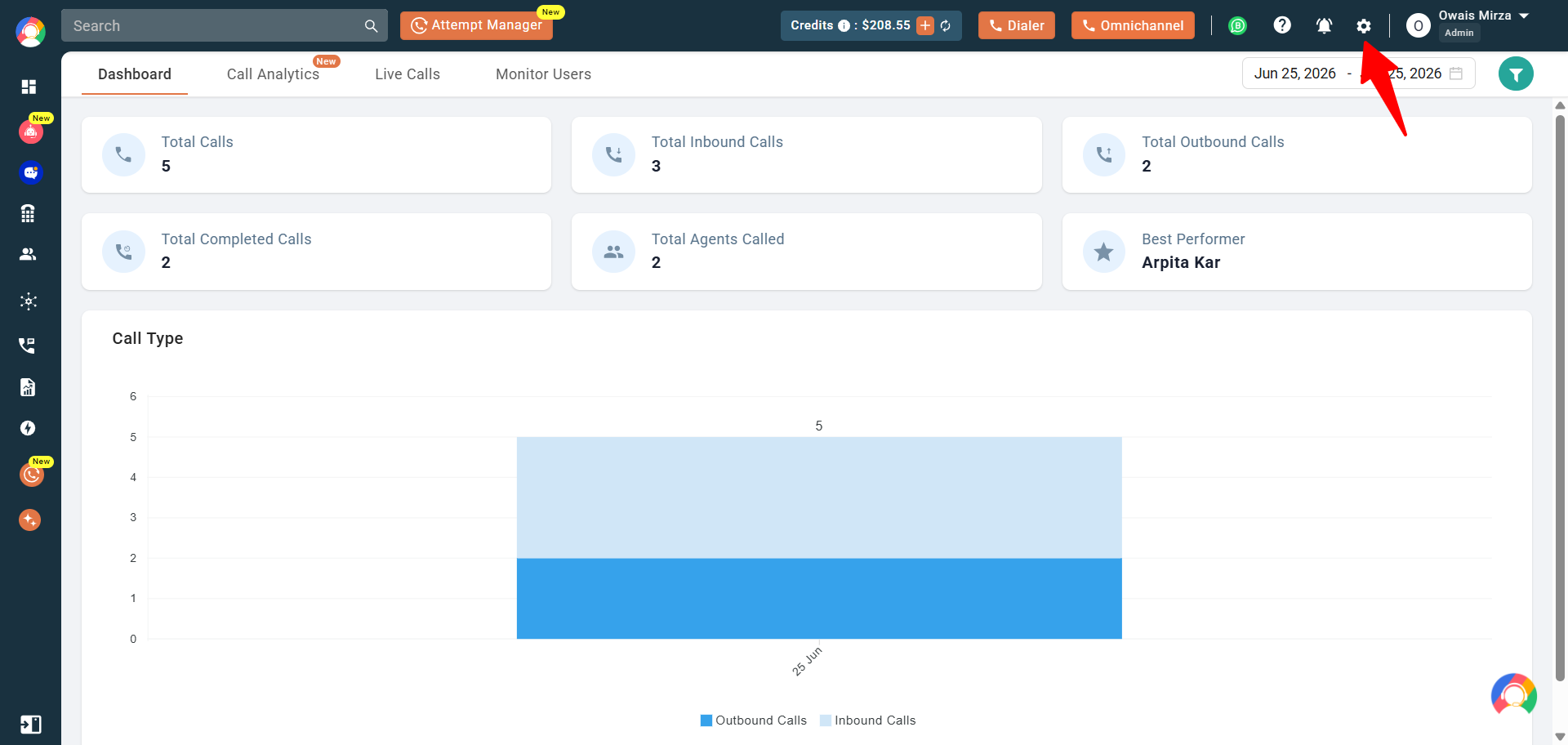Open the call list phone icon in sidebar
Image resolution: width=1568 pixels, height=745 pixels.
point(27,346)
